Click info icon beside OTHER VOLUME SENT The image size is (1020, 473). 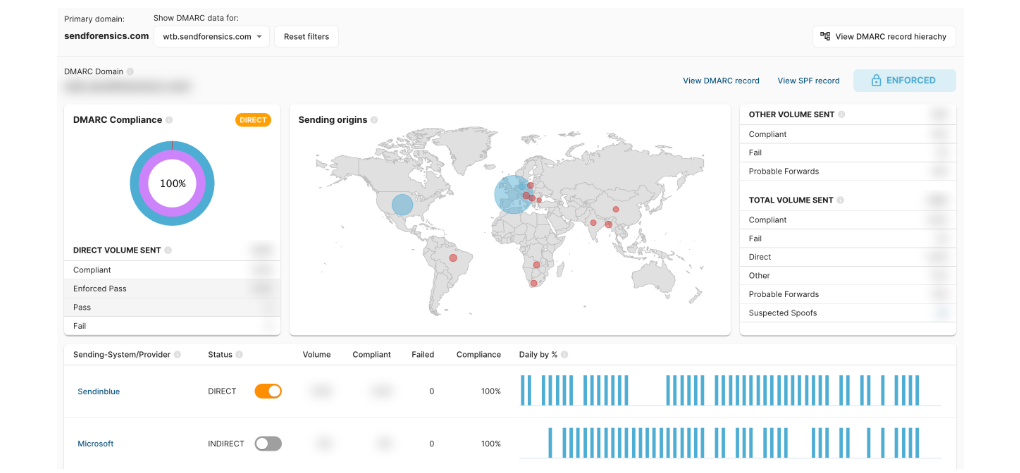(x=841, y=114)
